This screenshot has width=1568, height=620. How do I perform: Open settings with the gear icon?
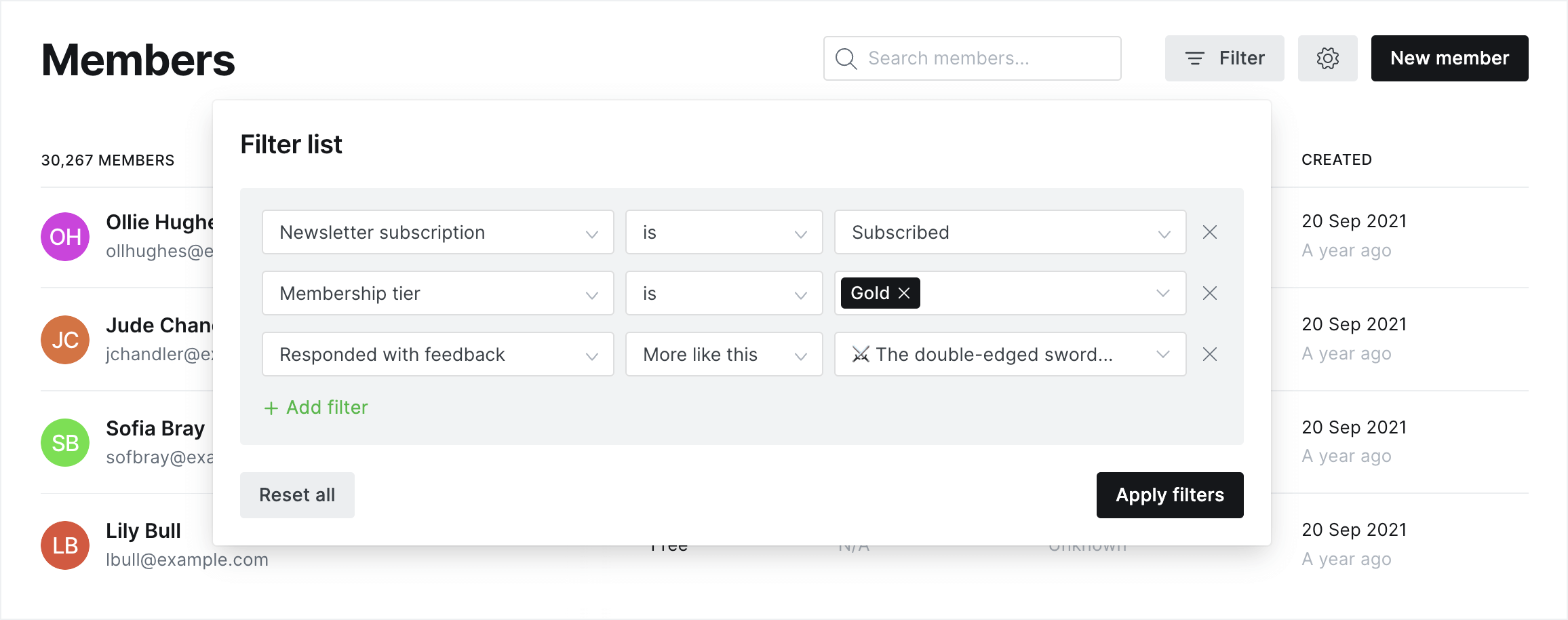[x=1327, y=58]
